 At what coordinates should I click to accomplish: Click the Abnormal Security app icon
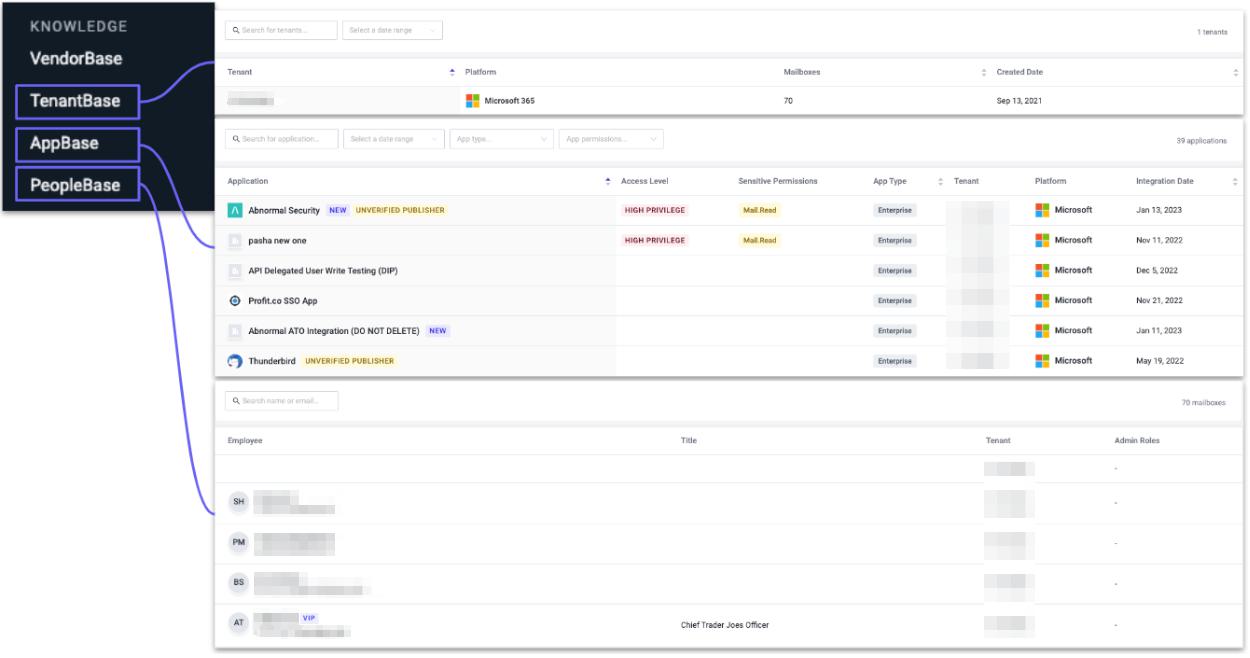(235, 210)
